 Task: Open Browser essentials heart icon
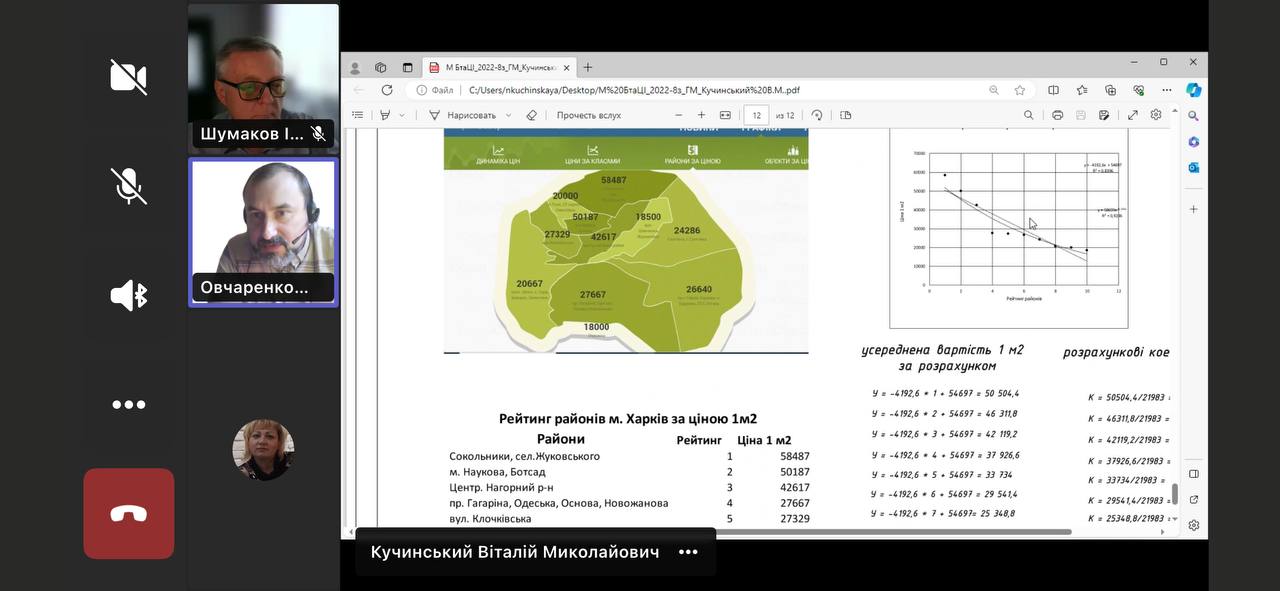point(1138,90)
